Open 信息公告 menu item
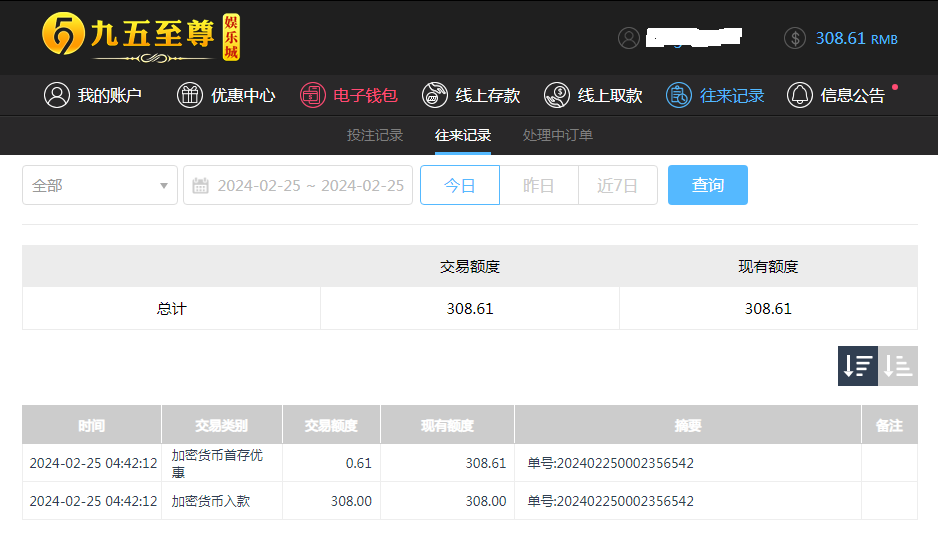Viewport: 938px width, 537px height. tap(836, 95)
